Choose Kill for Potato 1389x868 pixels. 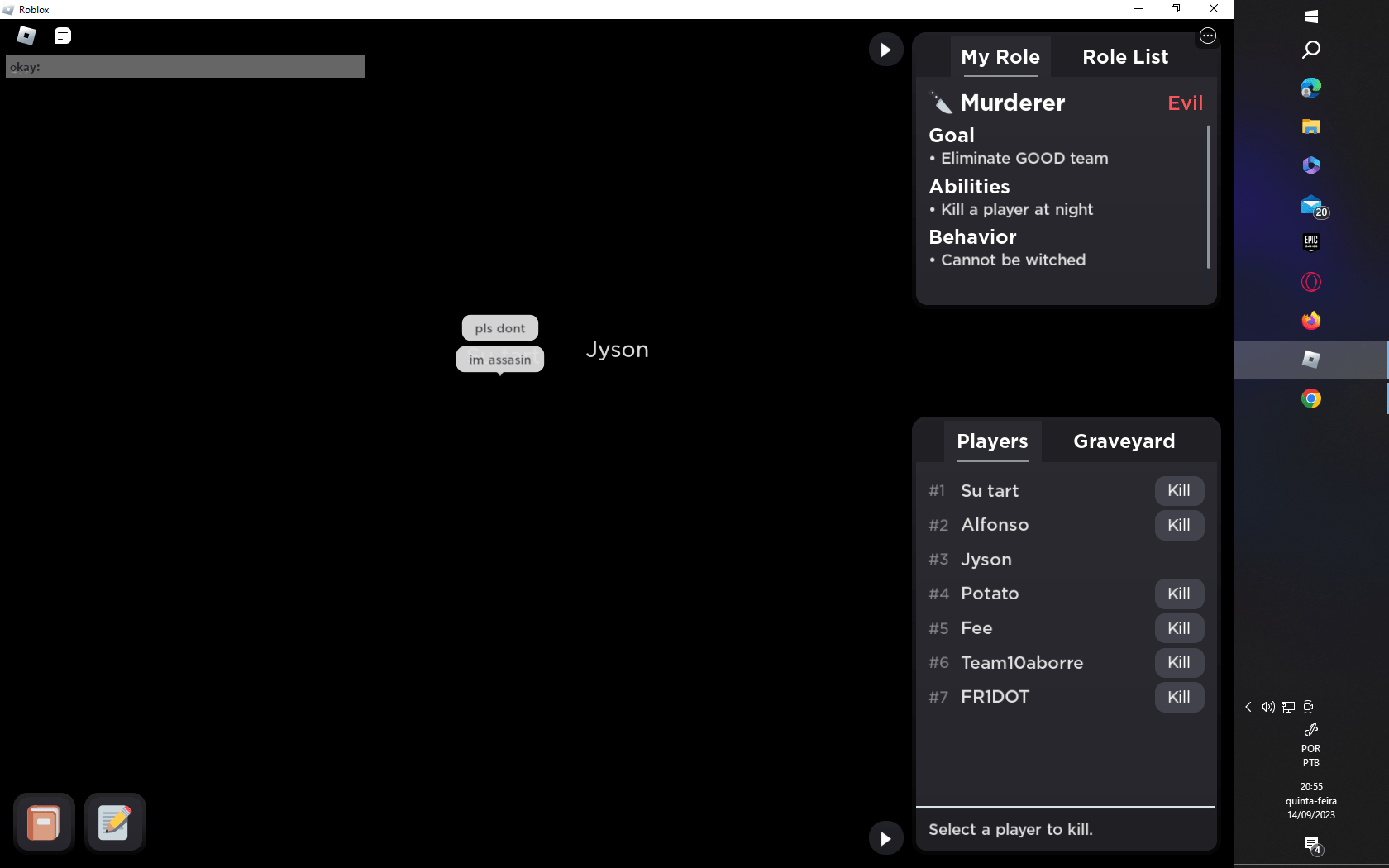1178,594
